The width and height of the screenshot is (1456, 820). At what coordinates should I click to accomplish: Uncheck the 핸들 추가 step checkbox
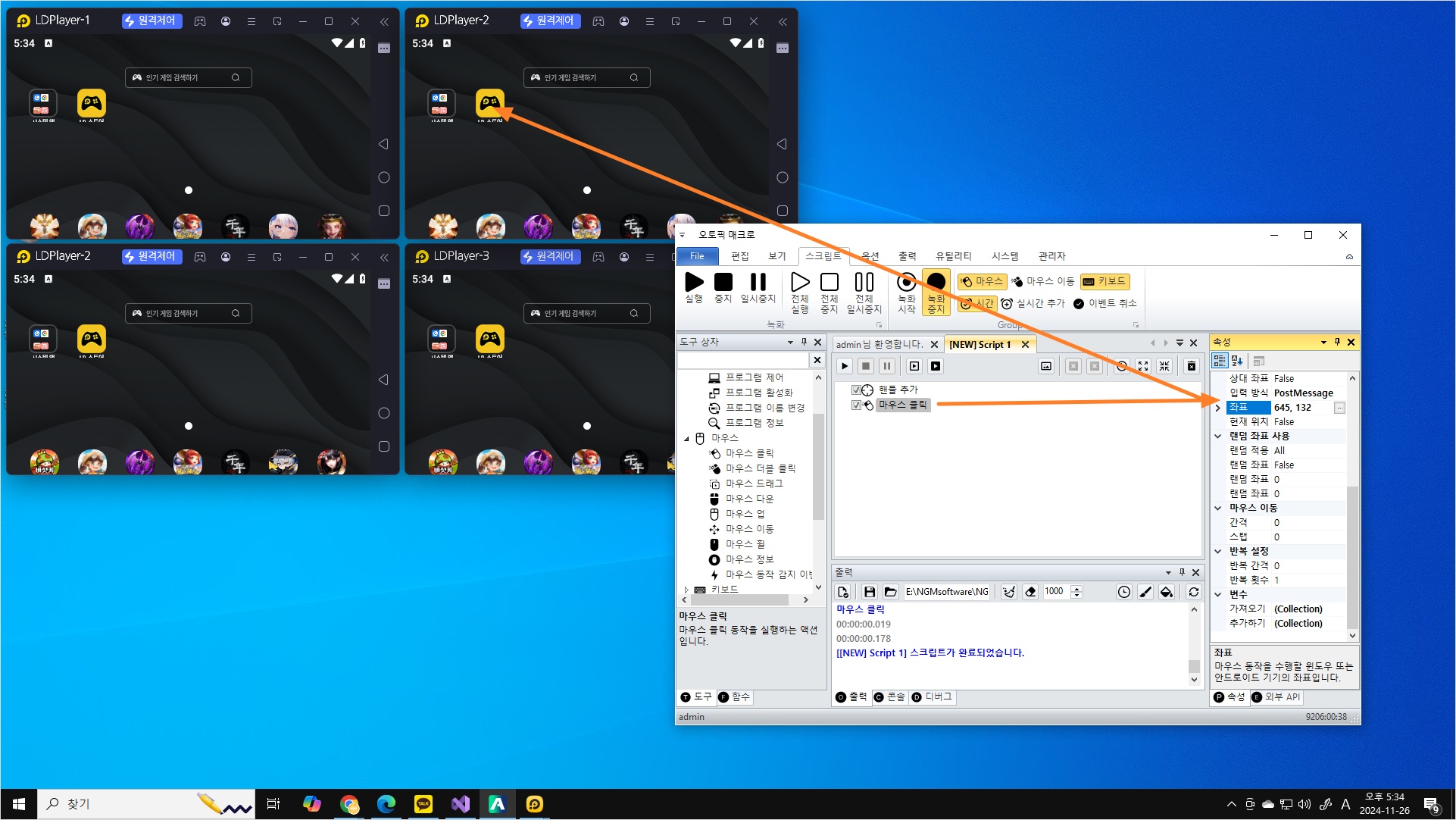[x=856, y=390]
